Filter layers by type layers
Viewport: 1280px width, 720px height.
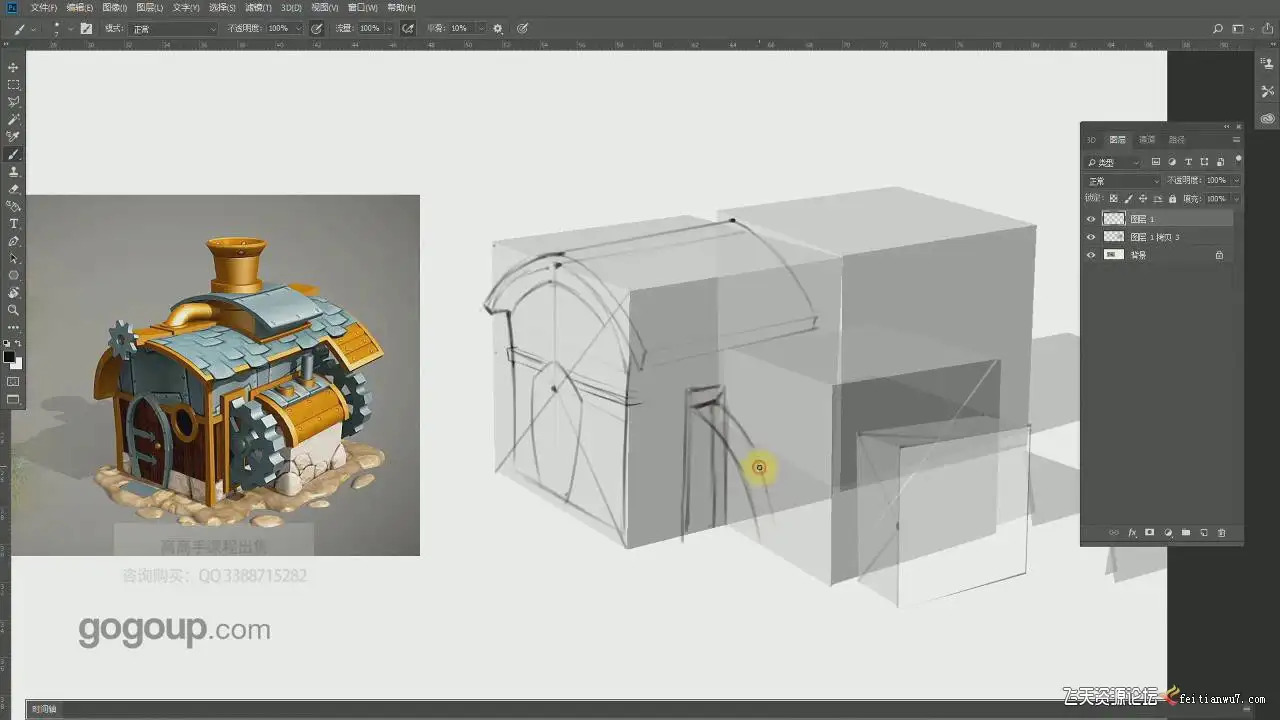click(x=1188, y=162)
